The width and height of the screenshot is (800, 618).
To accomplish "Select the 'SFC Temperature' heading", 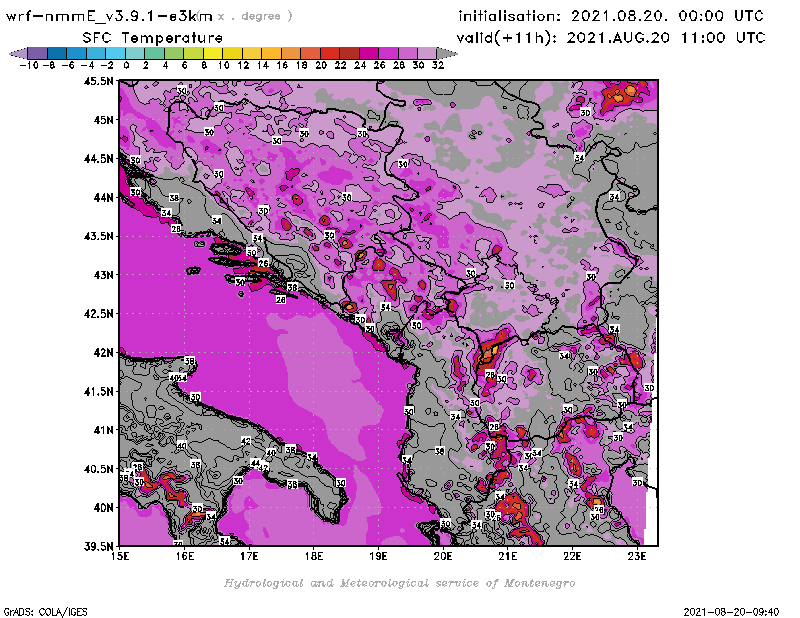I will point(153,38).
